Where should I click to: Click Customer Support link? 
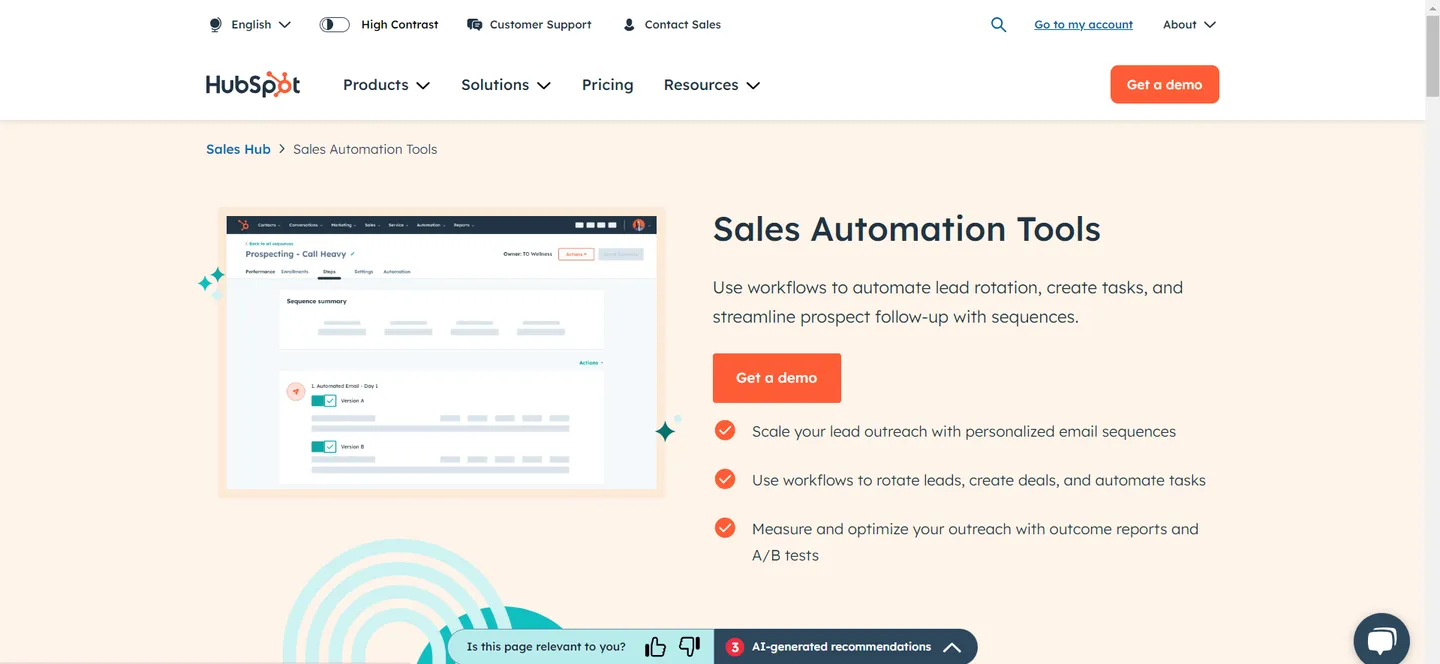[x=540, y=24]
